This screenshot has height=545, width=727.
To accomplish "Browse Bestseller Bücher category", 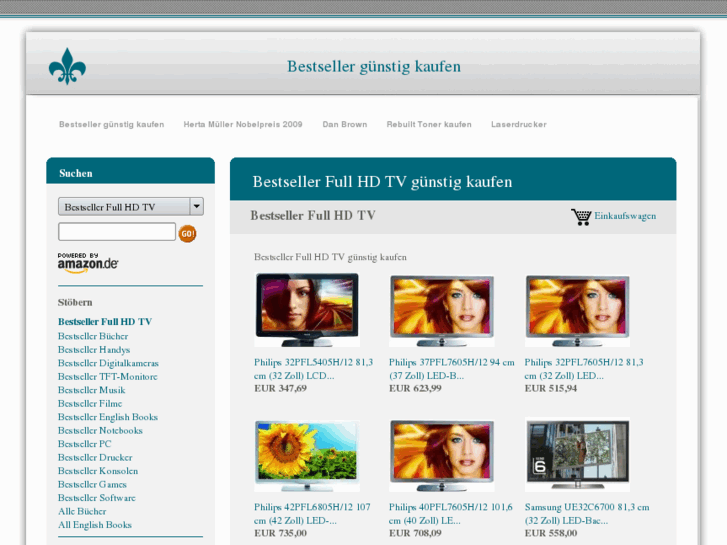I will point(93,336).
